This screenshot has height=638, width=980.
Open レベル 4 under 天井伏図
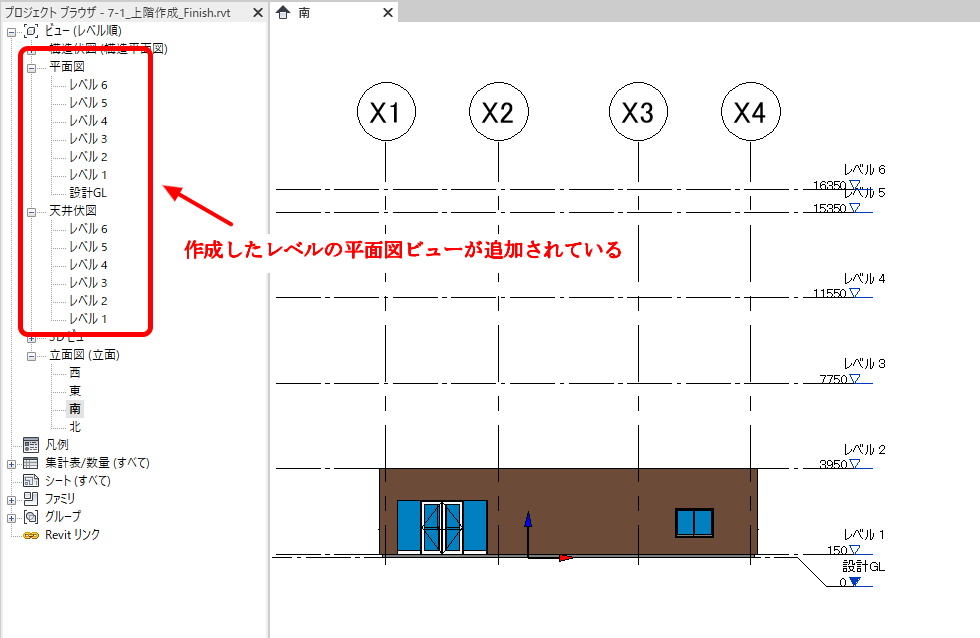pos(88,265)
